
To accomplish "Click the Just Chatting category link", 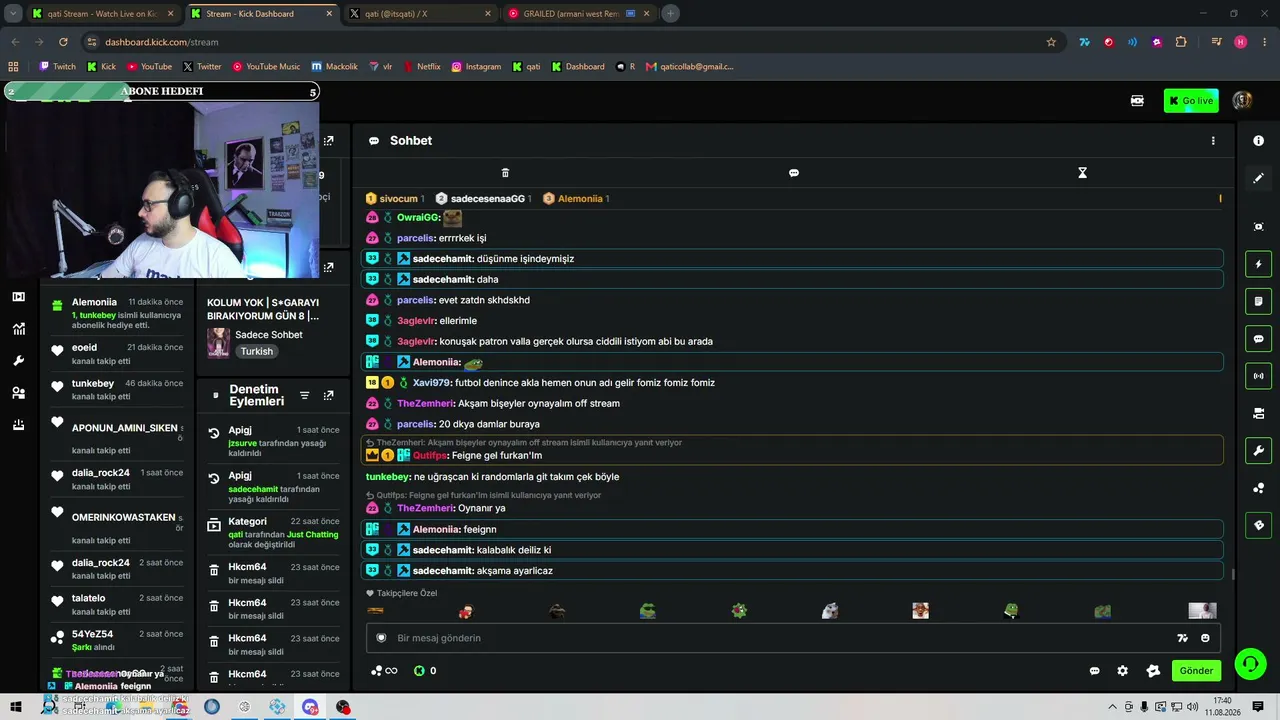I will [x=313, y=534].
